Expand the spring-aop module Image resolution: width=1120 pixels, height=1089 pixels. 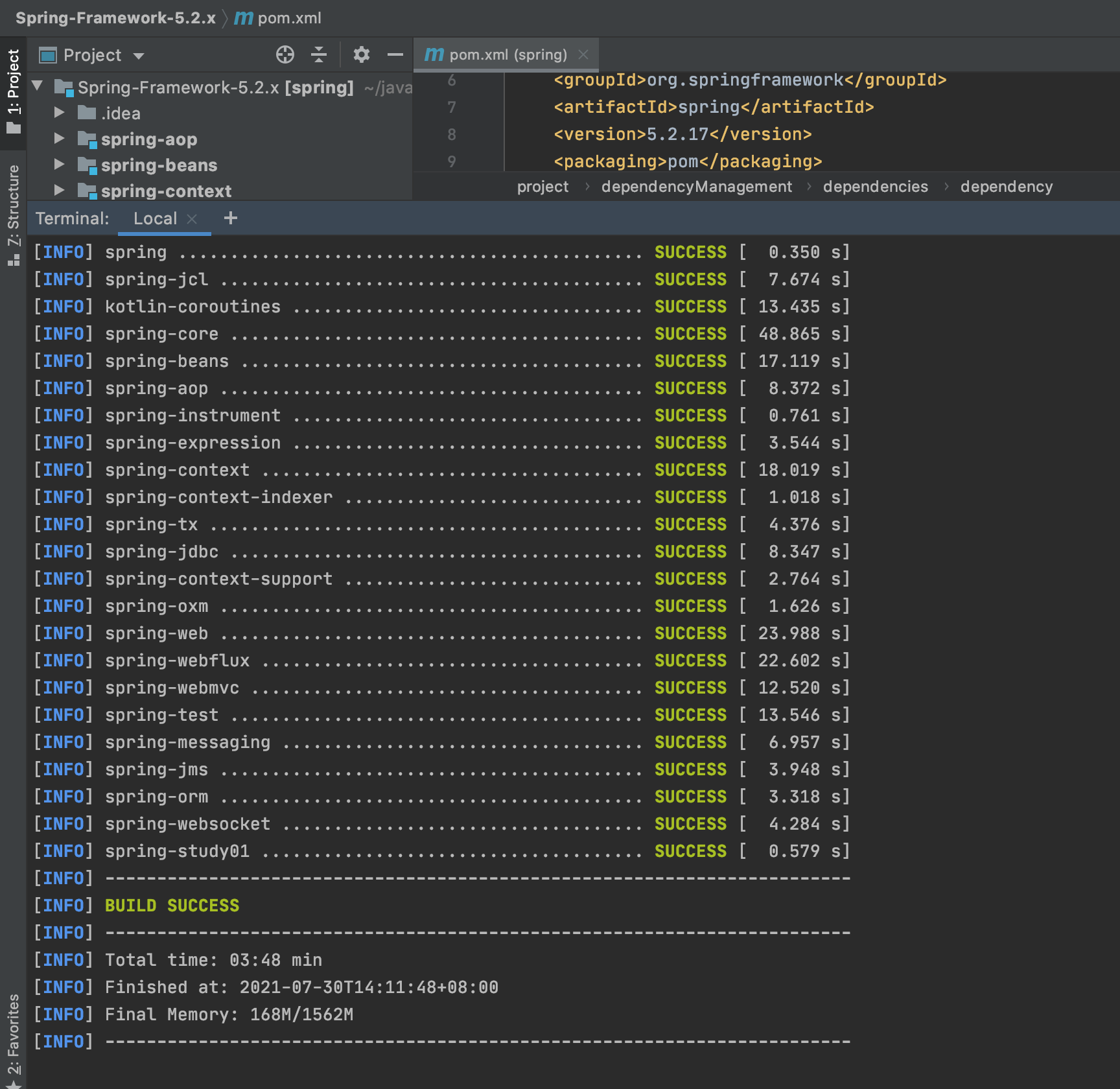[x=59, y=139]
